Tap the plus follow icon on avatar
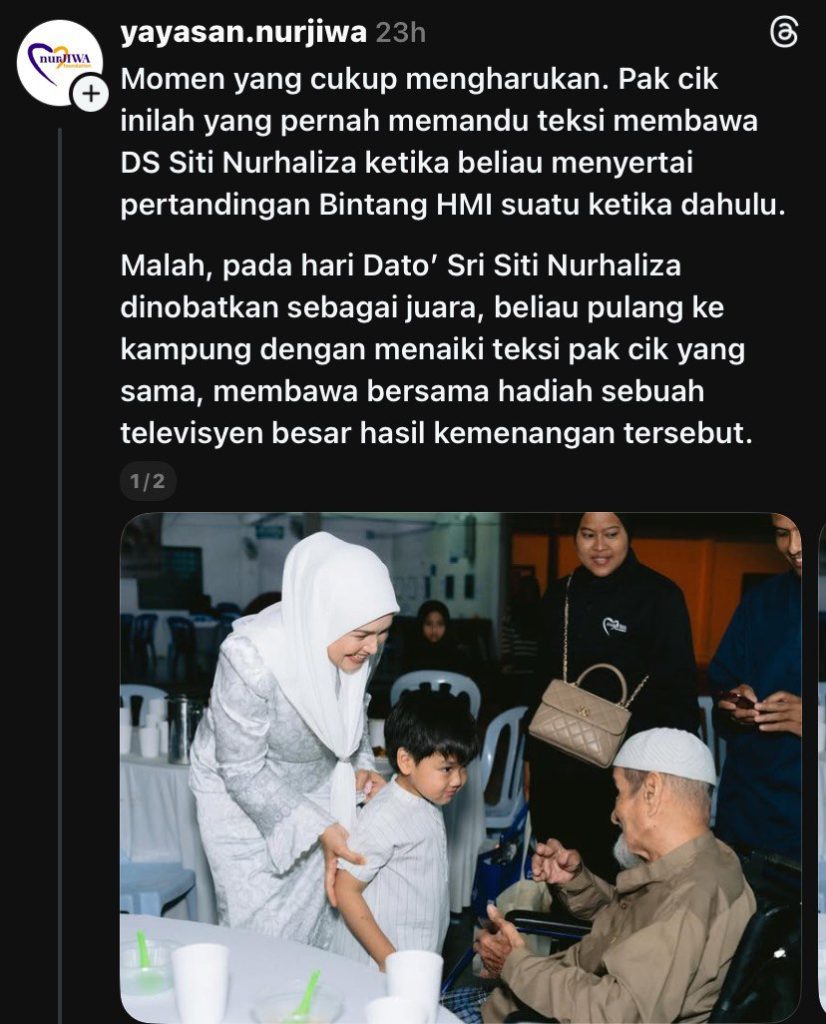The width and height of the screenshot is (826, 1024). [91, 95]
